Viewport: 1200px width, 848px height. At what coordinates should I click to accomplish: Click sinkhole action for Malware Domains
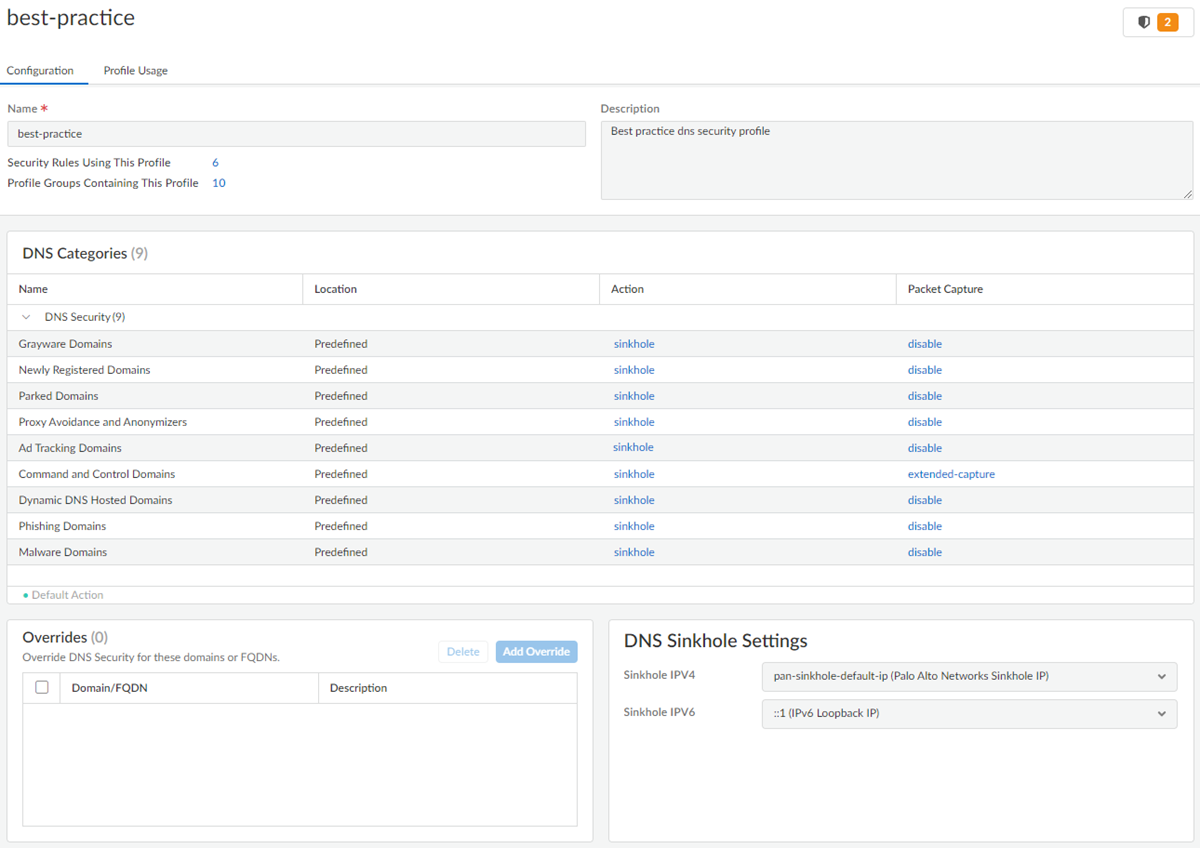(634, 552)
